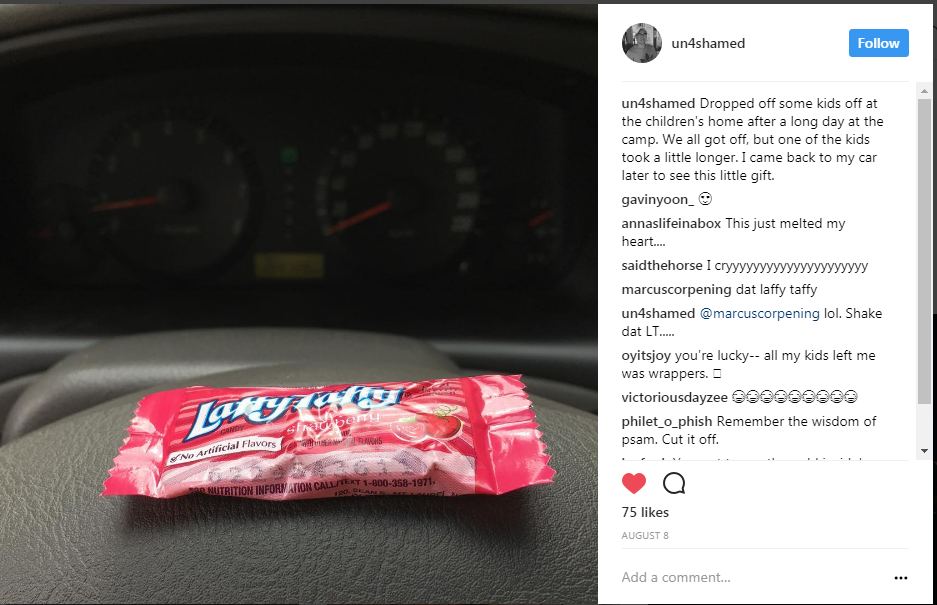Click the comments scrollbar up arrow
Screen dimensions: 937x605
coord(924,91)
